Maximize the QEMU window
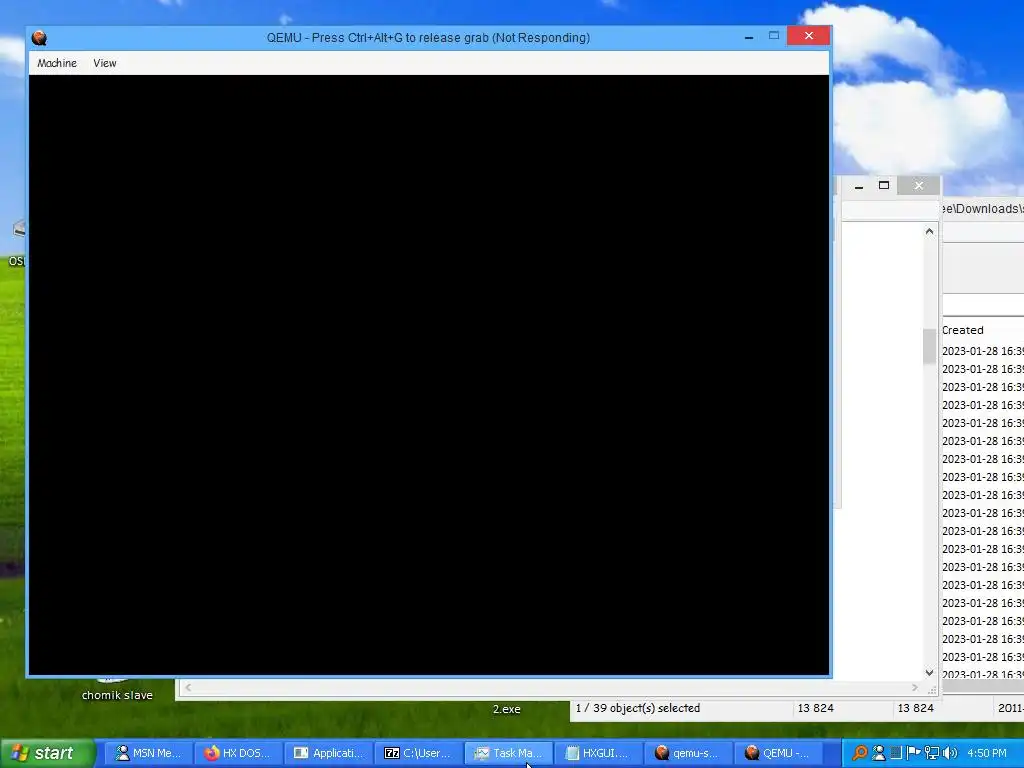The height and width of the screenshot is (768, 1024). pyautogui.click(x=774, y=36)
